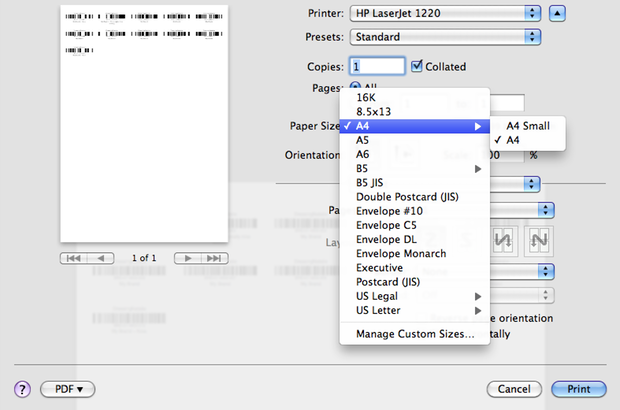Open the Printer dropdown HP LaserJet 1220

445,13
